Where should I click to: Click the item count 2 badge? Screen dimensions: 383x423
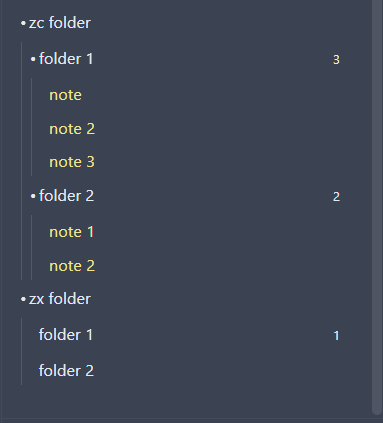(x=336, y=197)
